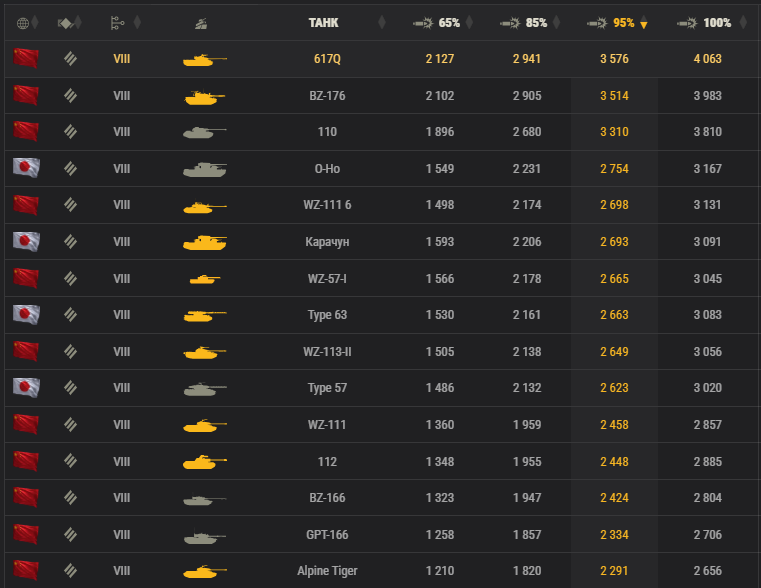The height and width of the screenshot is (588, 761).
Task: Sort by nation globe icon
Action: (23, 23)
